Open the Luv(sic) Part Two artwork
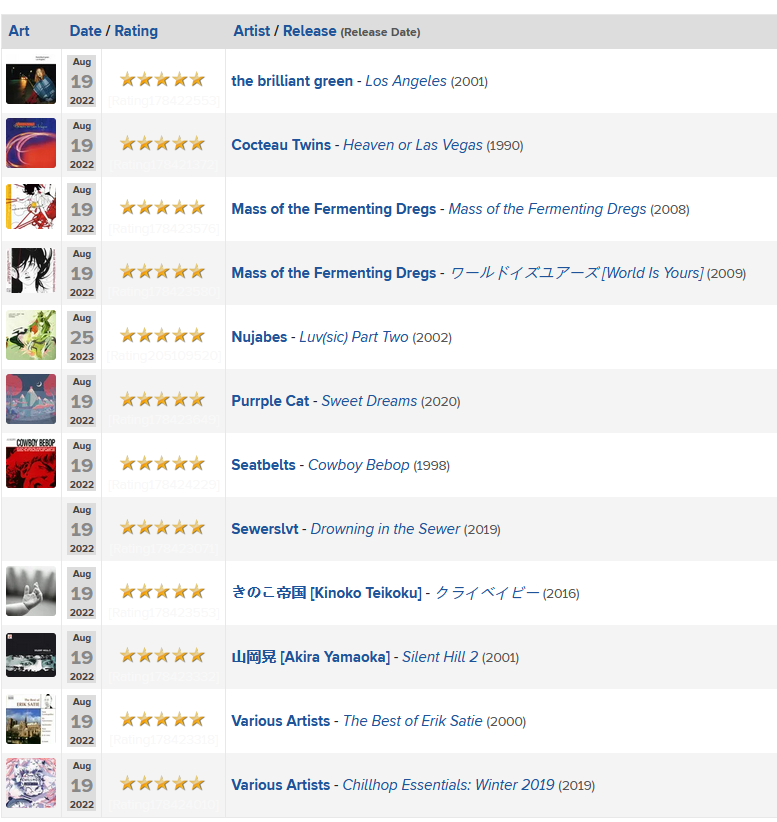Image resolution: width=777 pixels, height=822 pixels. click(31, 335)
